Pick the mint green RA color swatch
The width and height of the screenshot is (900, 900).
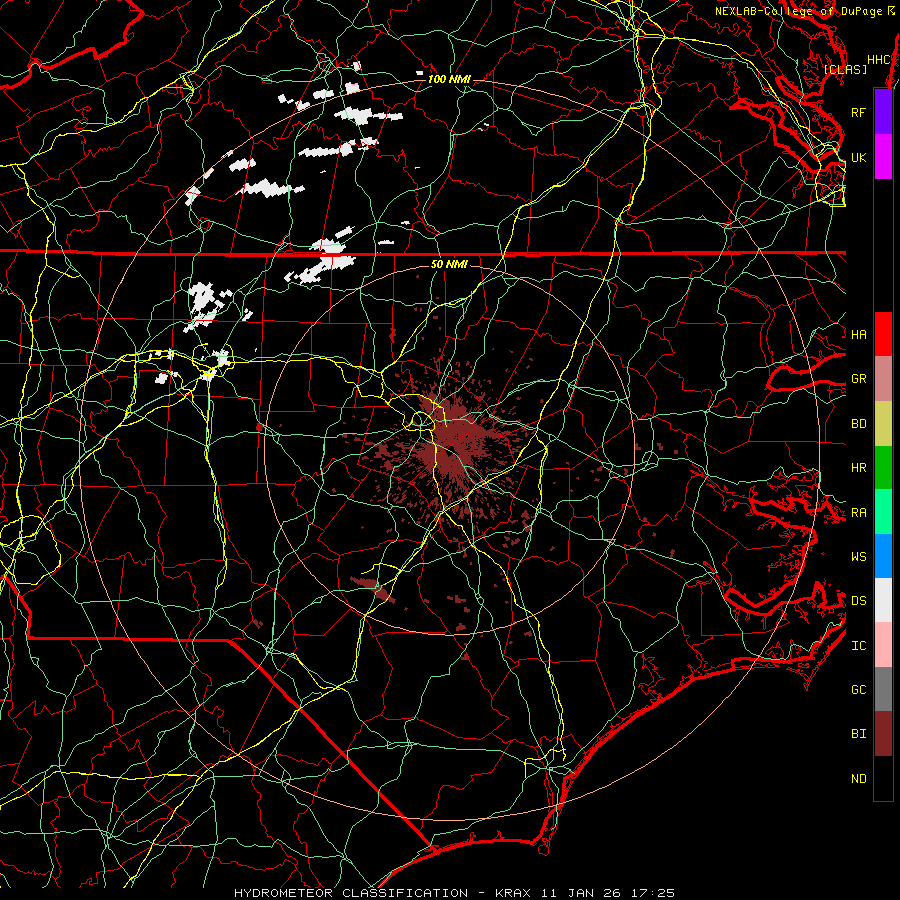click(883, 512)
